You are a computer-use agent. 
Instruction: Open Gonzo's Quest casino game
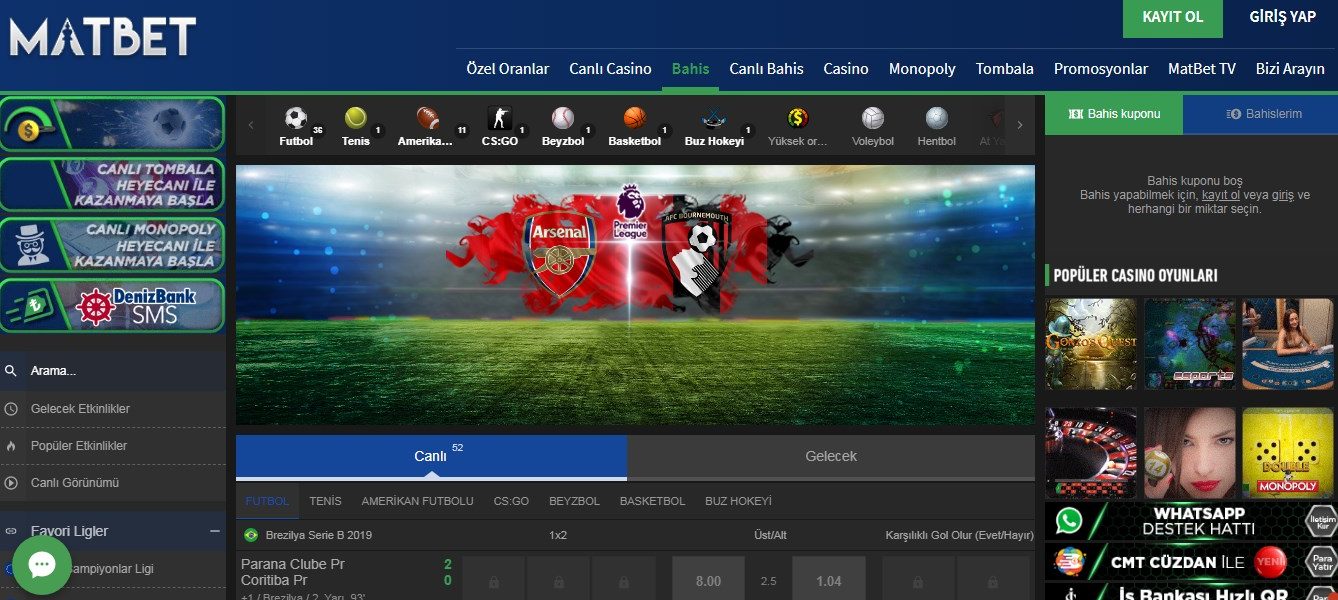(x=1091, y=344)
